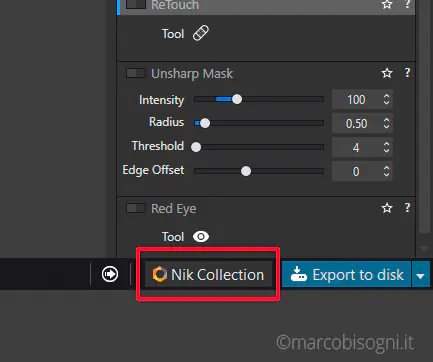Screen dimensions: 433x362
Task: Click the palette panel vertical scrollbar
Action: 424,117
